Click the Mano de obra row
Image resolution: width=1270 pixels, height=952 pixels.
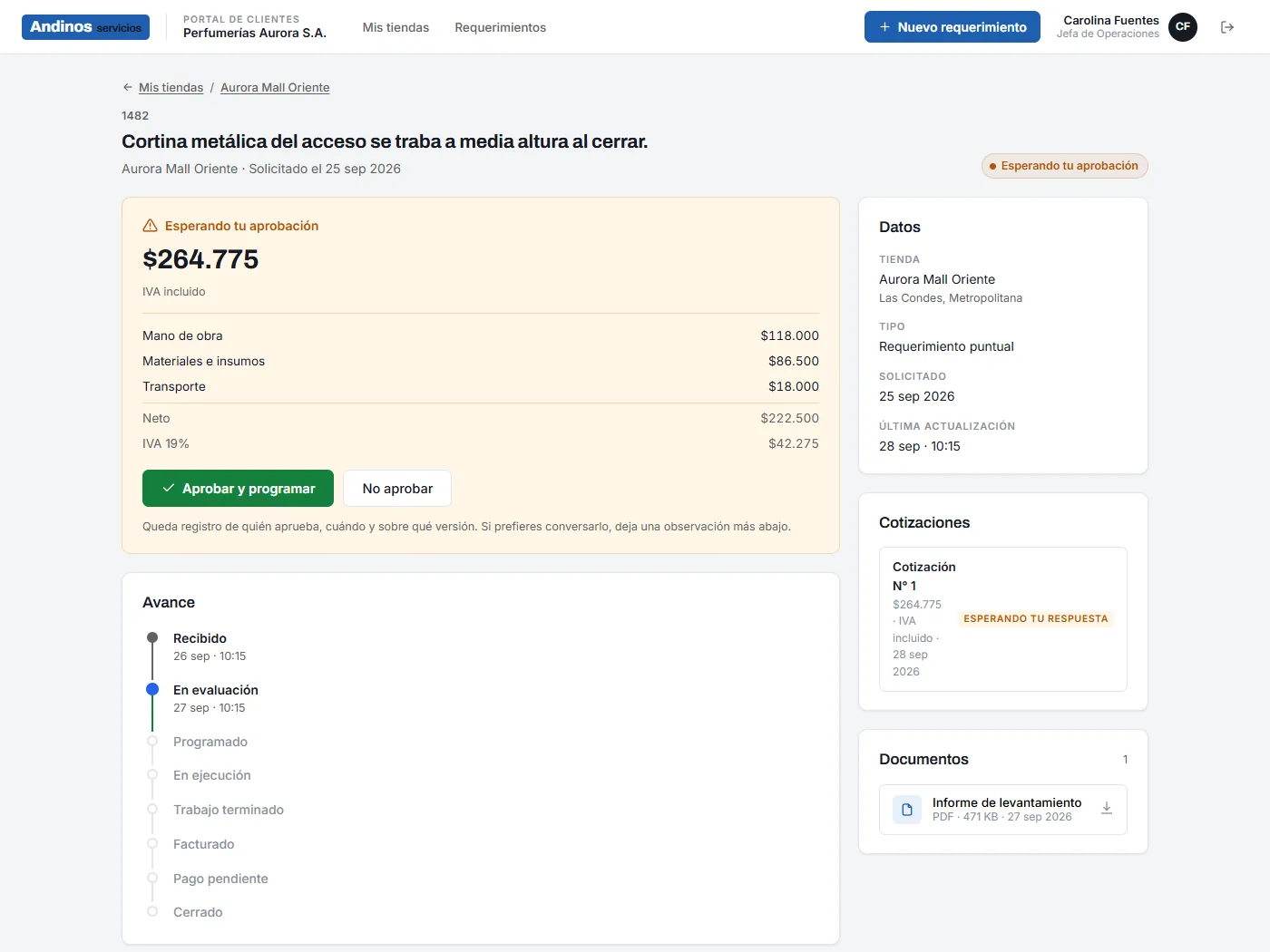coord(481,335)
